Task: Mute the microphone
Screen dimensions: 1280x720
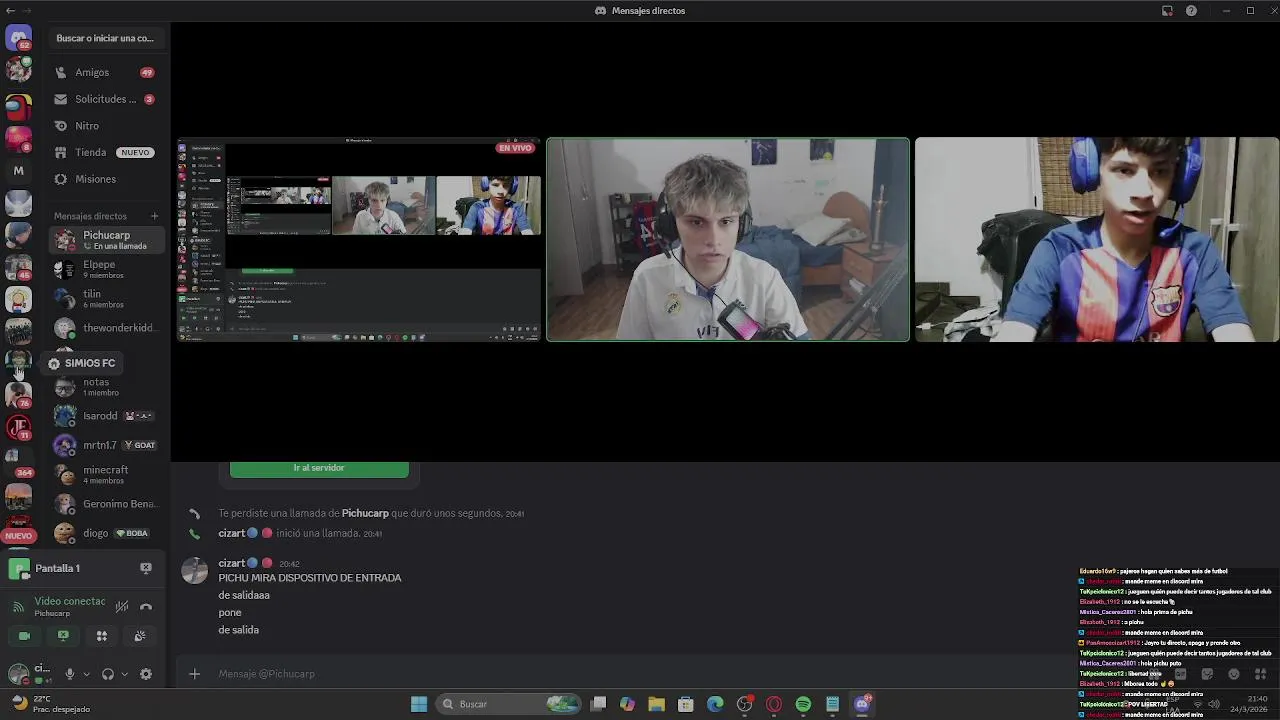Action: point(70,674)
